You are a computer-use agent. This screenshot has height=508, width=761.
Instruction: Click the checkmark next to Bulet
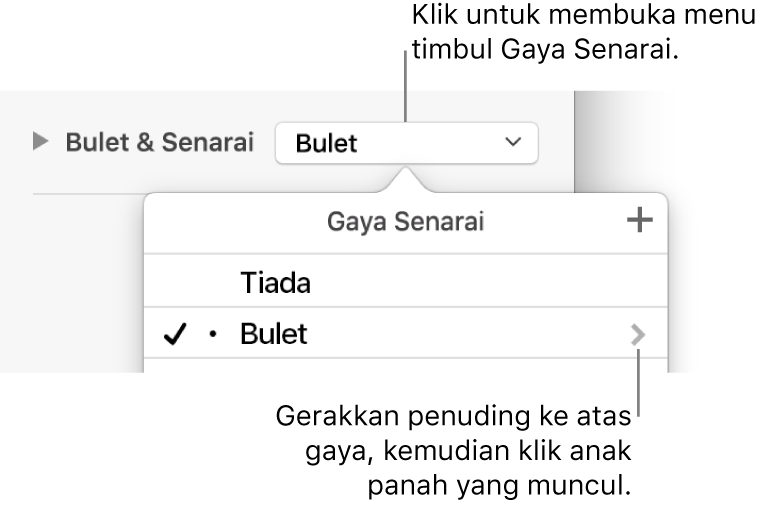tap(176, 335)
